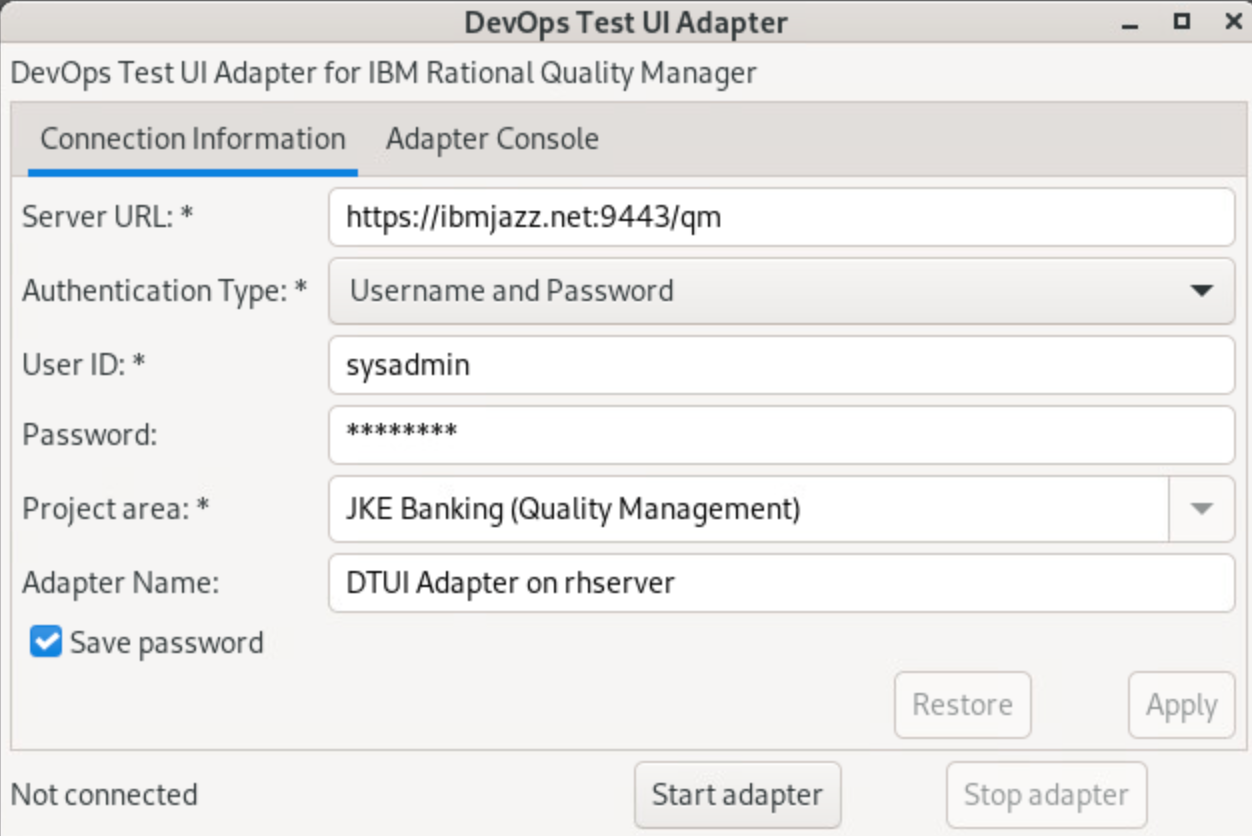Minimize the DevOps Test UI Adapter window
This screenshot has height=836, width=1252.
tap(1132, 22)
